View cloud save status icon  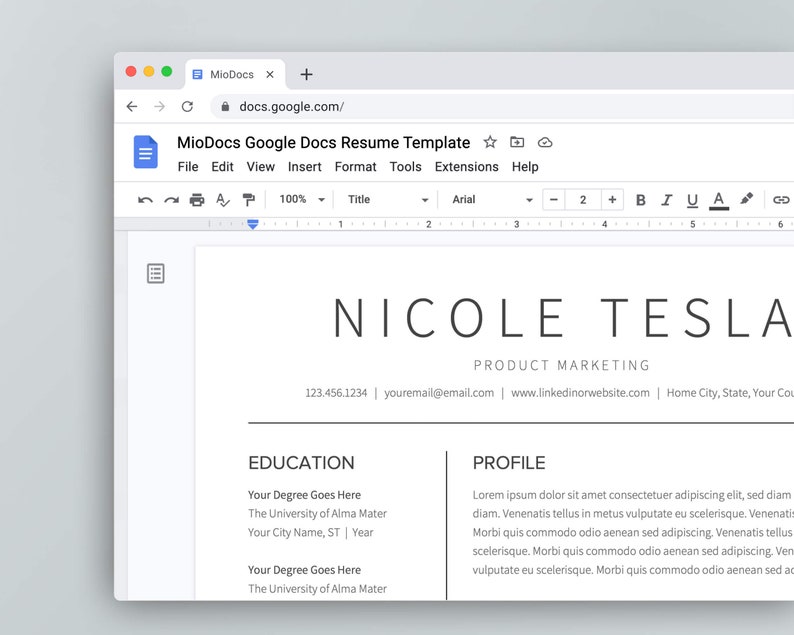pos(545,142)
